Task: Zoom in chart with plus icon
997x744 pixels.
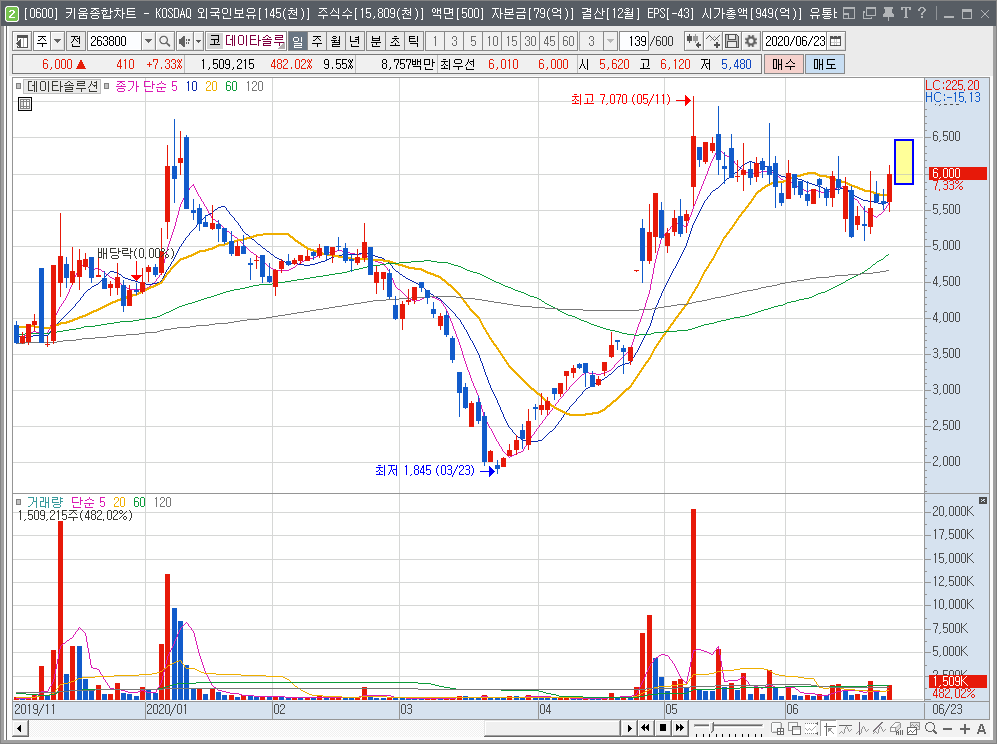Action: point(965,729)
